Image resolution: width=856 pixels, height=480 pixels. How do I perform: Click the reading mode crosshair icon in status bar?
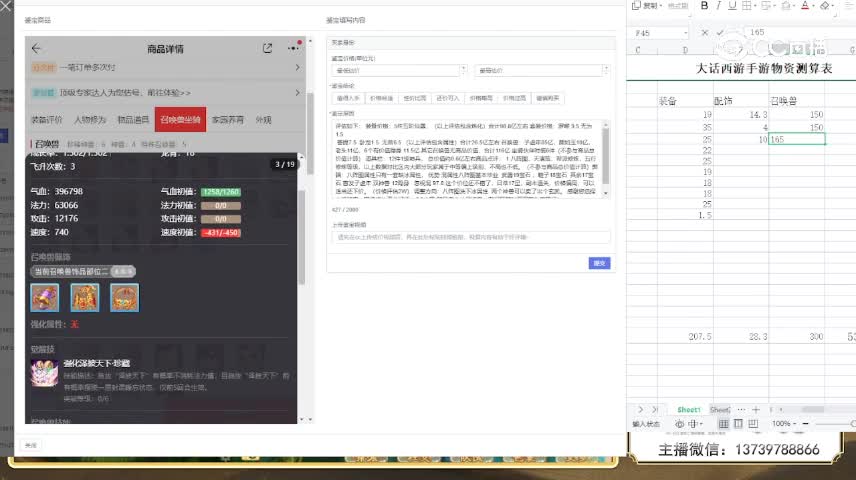(x=693, y=424)
